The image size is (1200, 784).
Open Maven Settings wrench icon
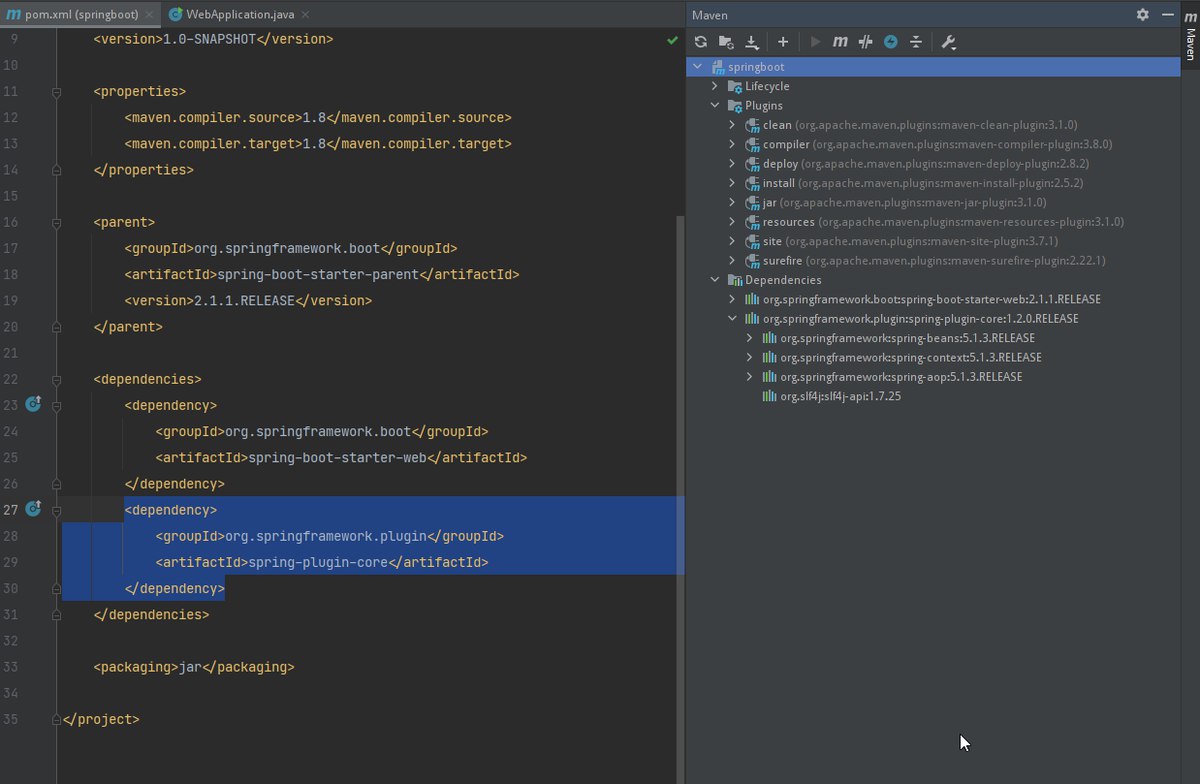pos(949,42)
